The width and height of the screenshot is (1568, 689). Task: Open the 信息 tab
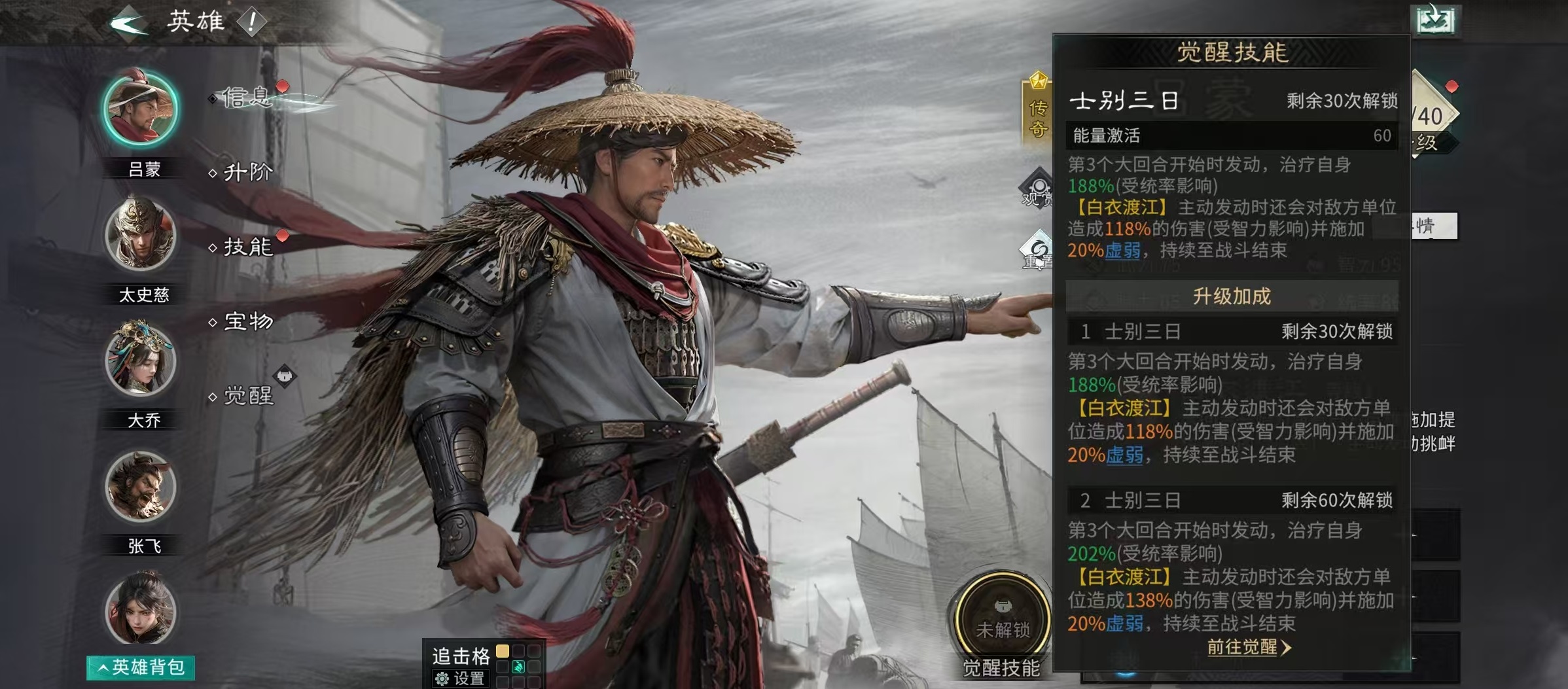click(x=246, y=97)
